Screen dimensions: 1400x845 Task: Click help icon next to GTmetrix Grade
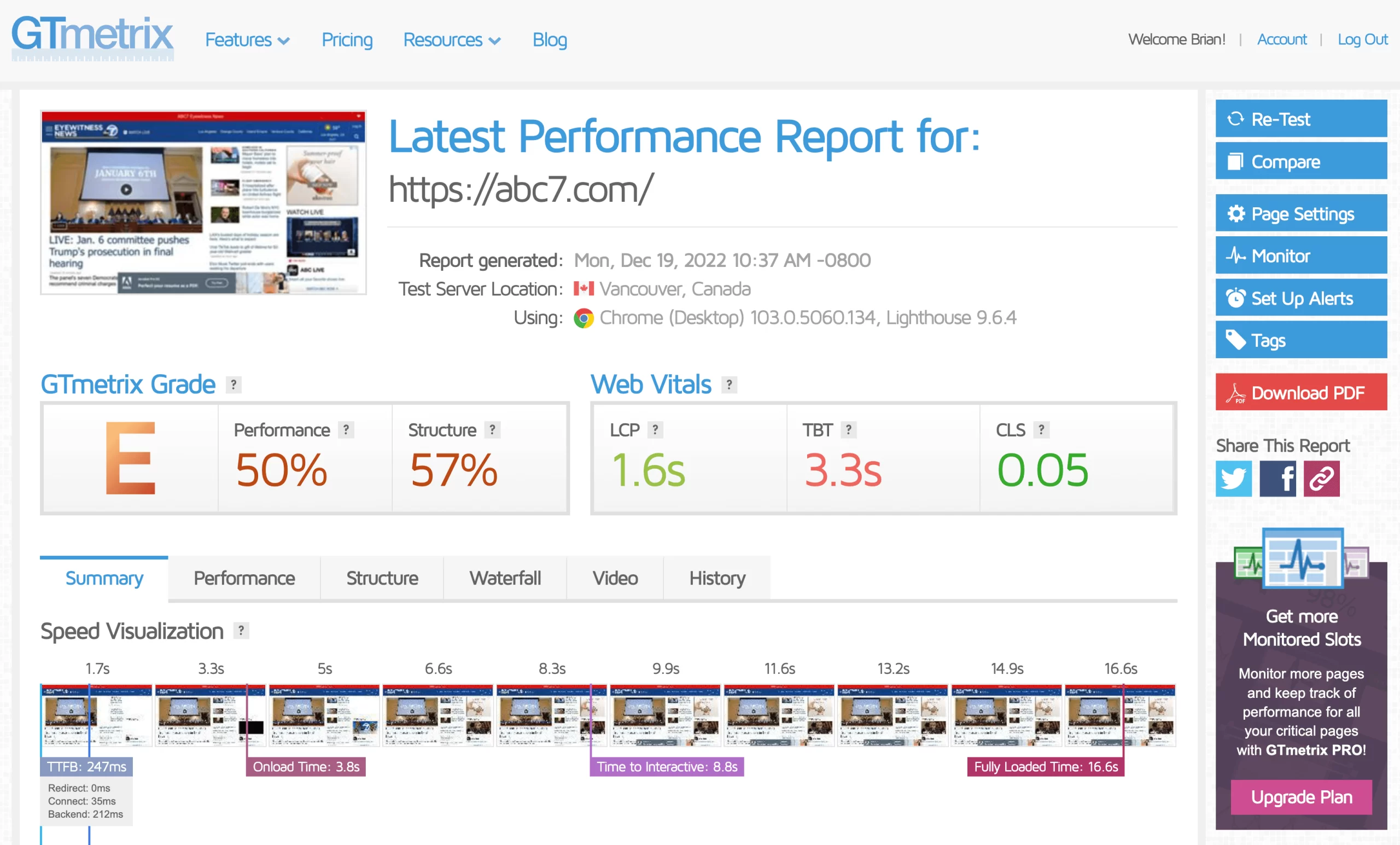pos(234,384)
